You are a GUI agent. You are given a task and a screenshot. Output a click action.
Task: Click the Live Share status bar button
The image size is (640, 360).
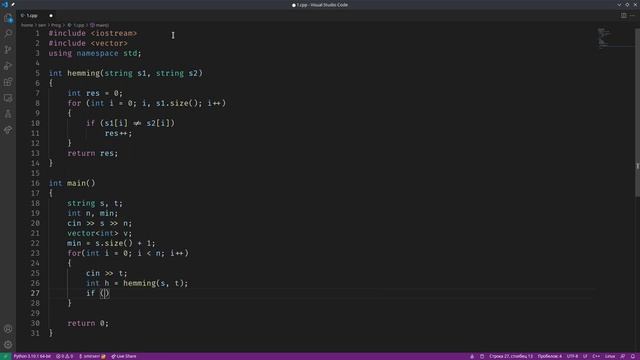(124, 356)
